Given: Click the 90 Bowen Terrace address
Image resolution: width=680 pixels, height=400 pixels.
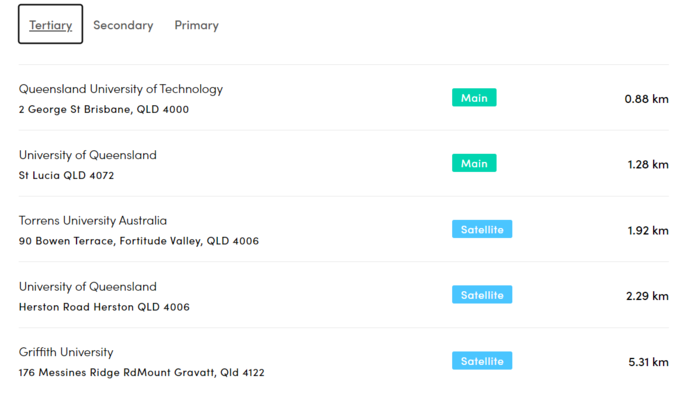Looking at the screenshot, I should point(139,241).
